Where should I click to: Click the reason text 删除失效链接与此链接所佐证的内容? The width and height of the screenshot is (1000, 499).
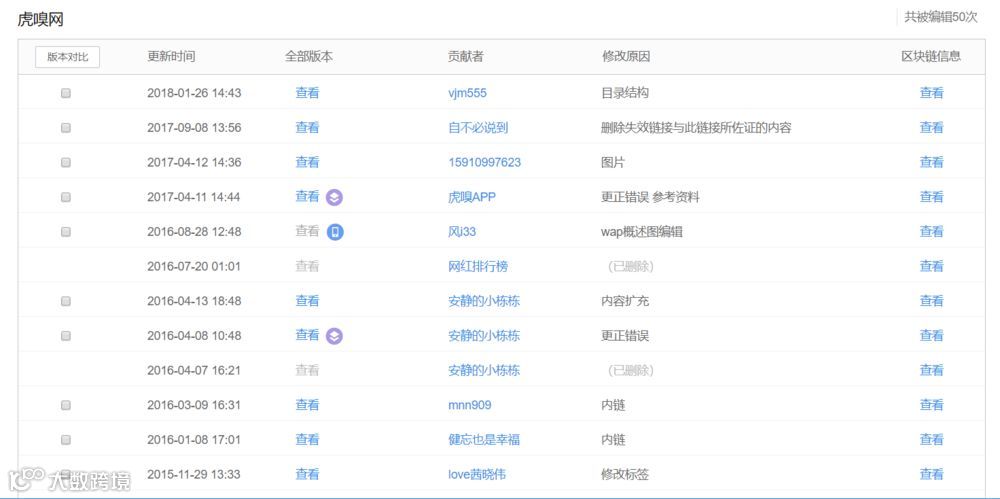tap(696, 128)
